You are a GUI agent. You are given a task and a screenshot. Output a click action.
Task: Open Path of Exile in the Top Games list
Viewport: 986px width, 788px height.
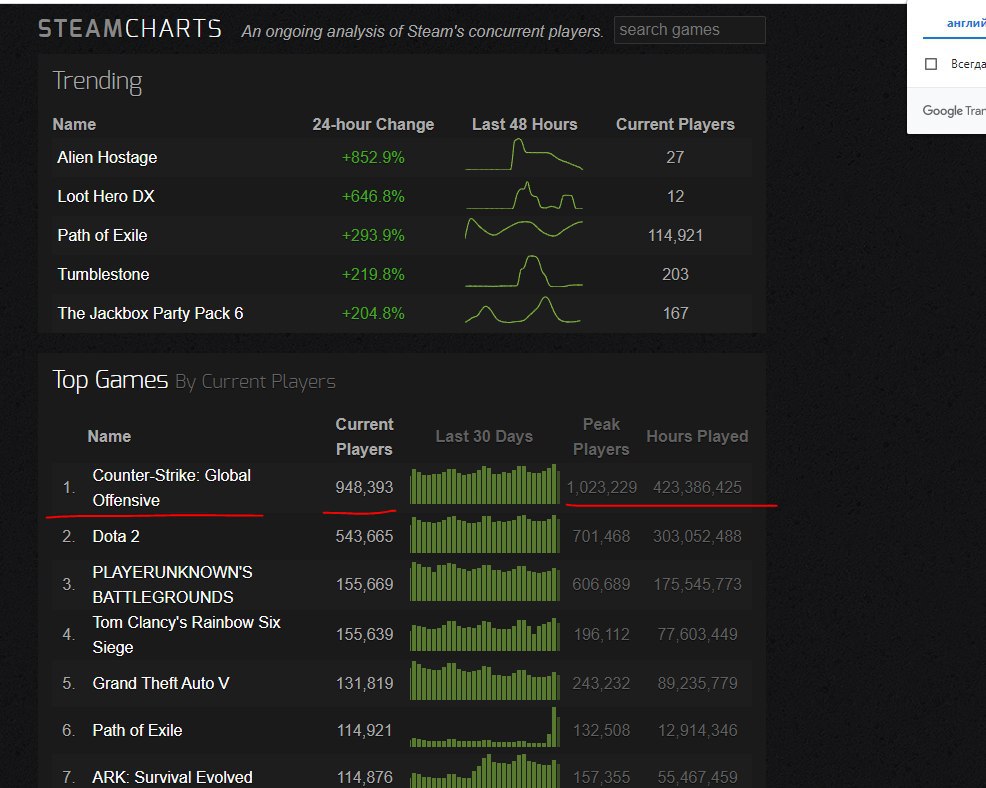[x=137, y=730]
